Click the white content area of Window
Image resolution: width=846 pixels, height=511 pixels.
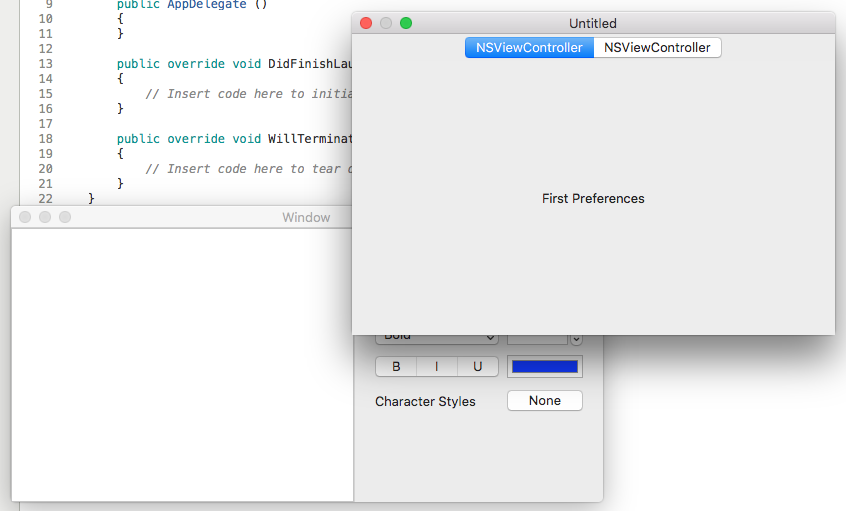tap(182, 365)
